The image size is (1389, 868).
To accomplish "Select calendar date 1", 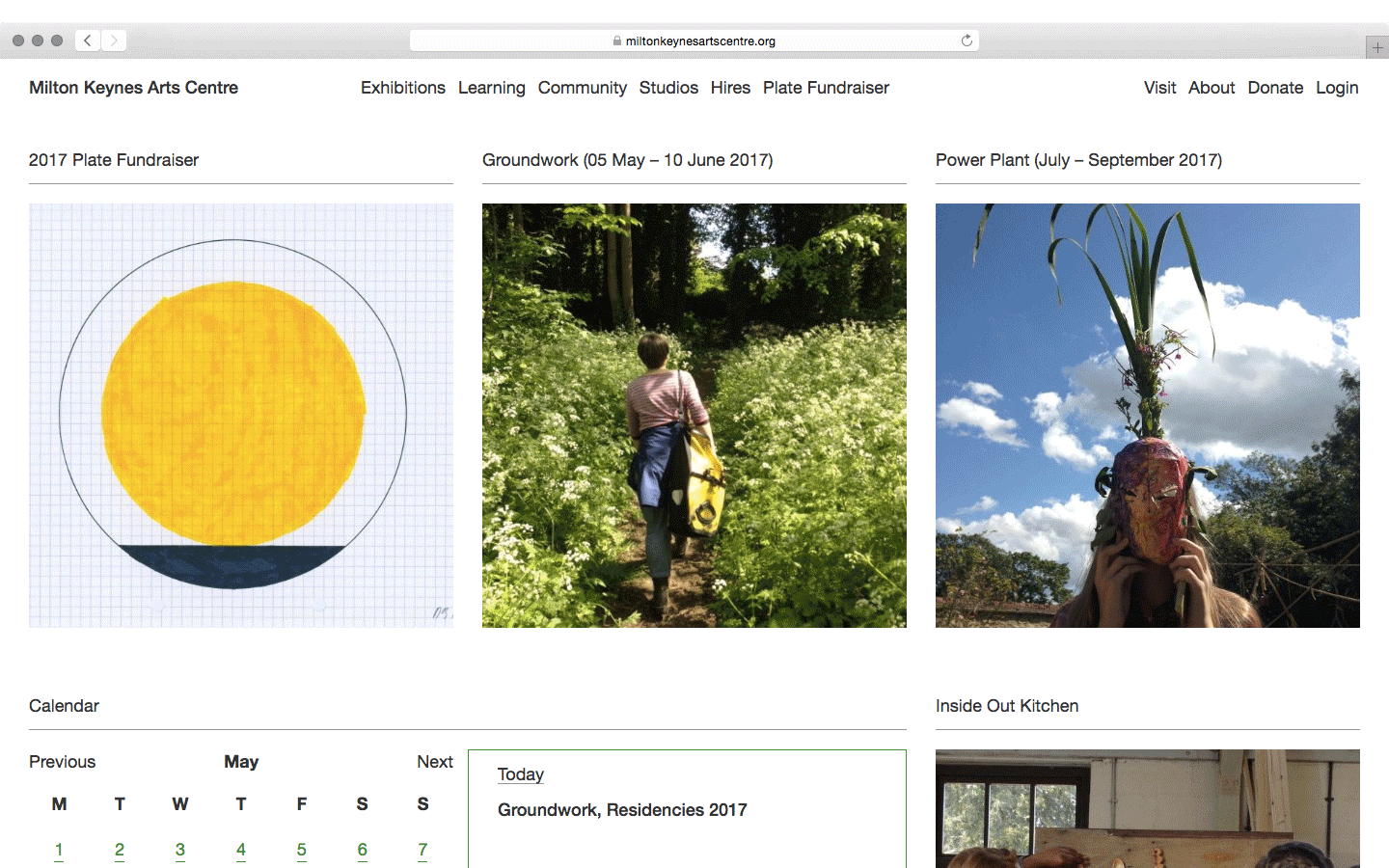I will click(x=59, y=850).
